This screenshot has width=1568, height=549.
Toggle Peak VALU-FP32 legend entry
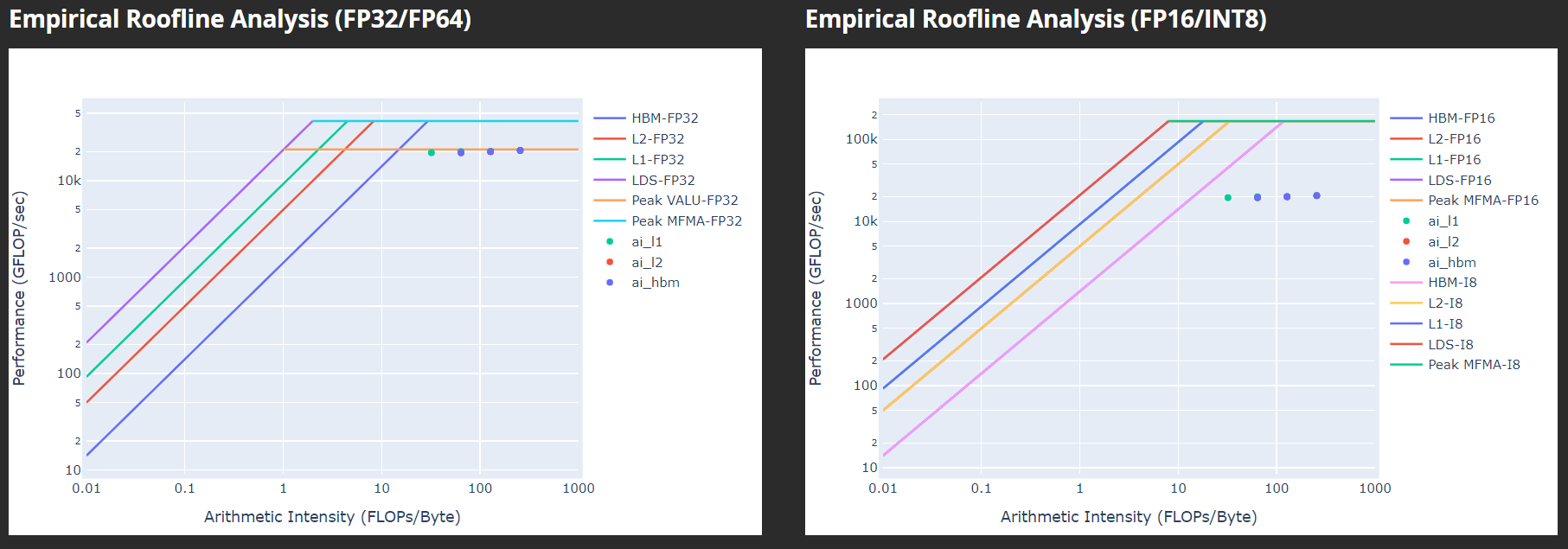[x=684, y=201]
